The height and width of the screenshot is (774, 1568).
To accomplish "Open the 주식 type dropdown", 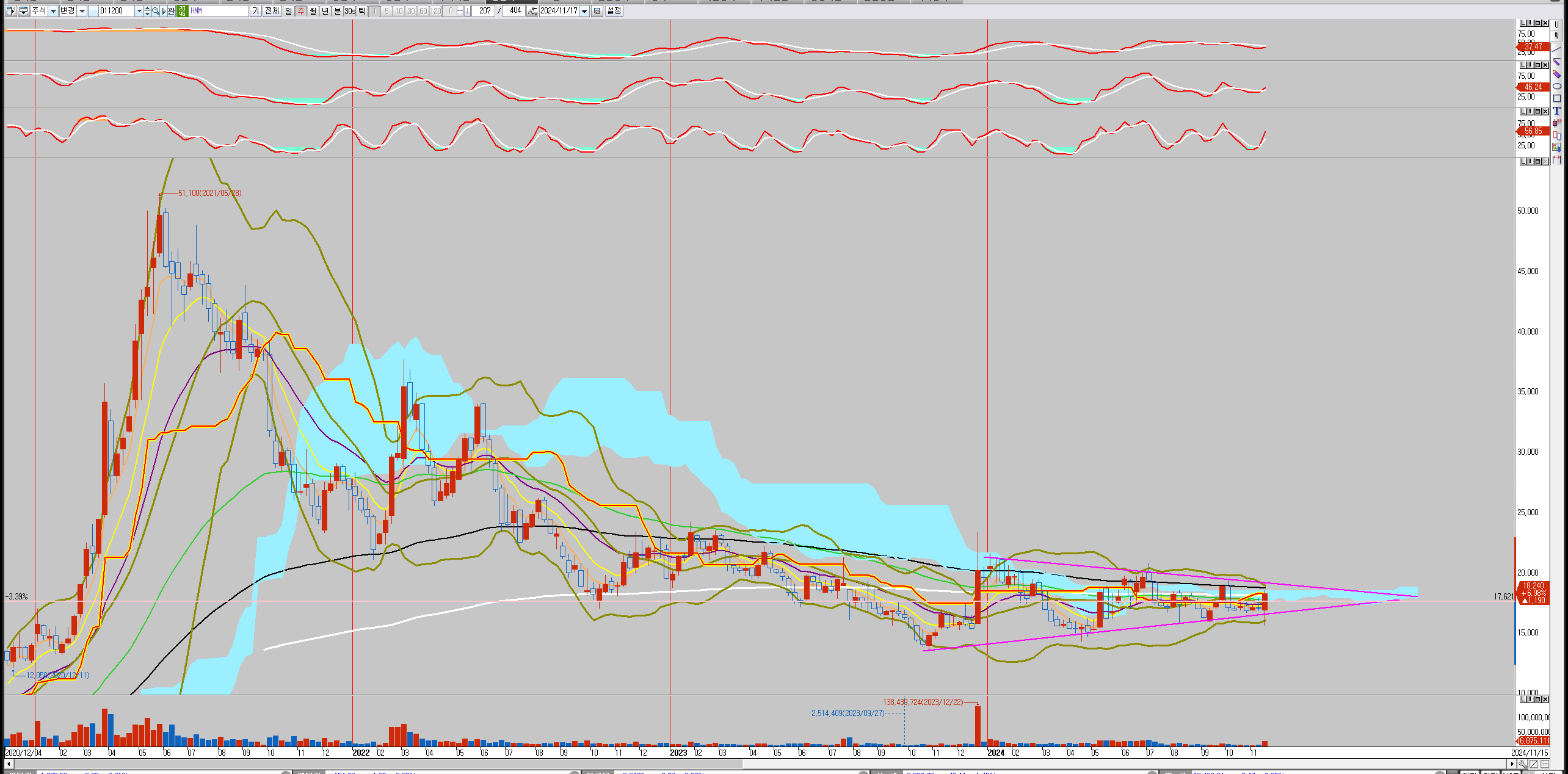I will click(53, 11).
